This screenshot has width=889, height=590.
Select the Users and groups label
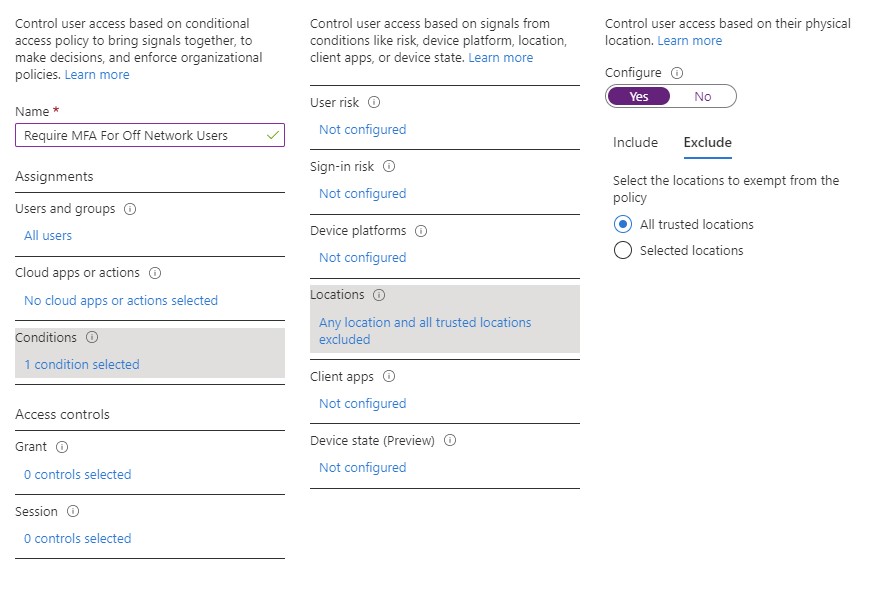65,209
